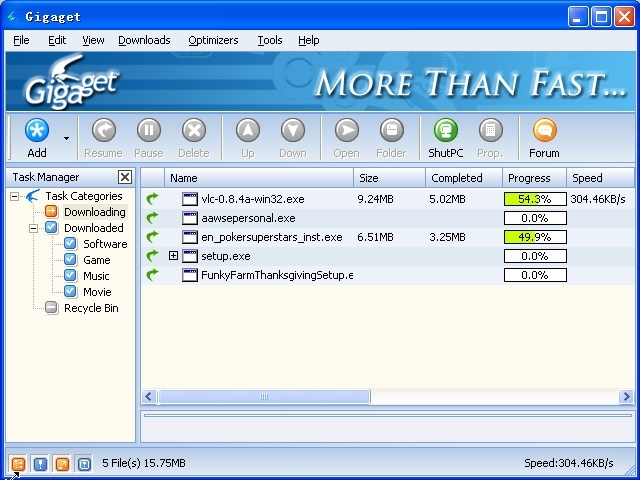The height and width of the screenshot is (480, 640).
Task: Click the 54.3% progress bar
Action: pyautogui.click(x=535, y=199)
